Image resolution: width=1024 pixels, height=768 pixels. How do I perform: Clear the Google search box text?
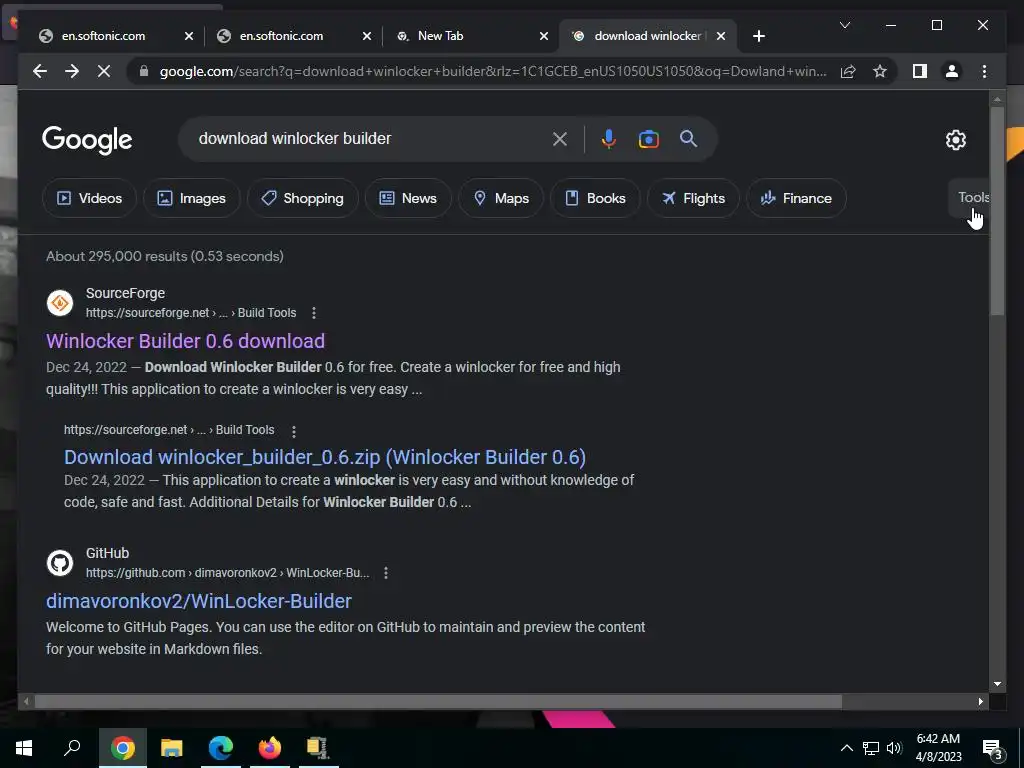pos(560,138)
